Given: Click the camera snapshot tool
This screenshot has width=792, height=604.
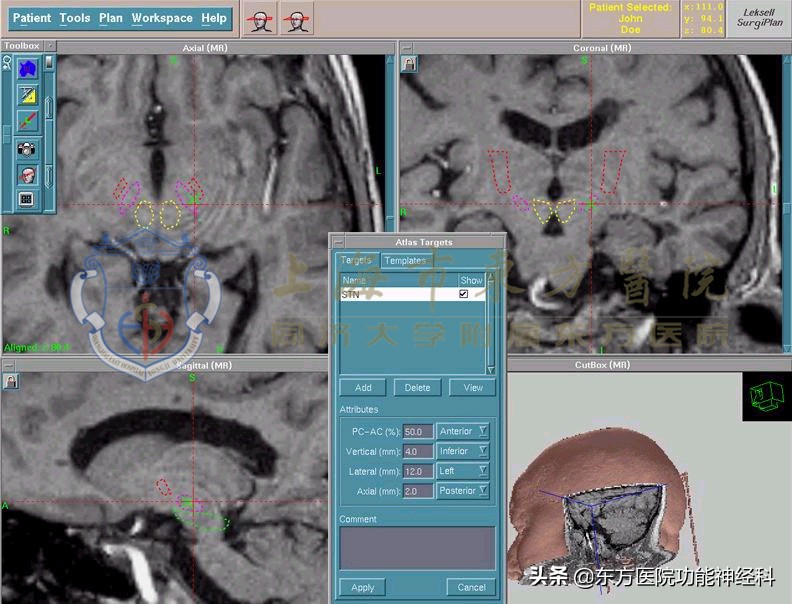Looking at the screenshot, I should pos(27,149).
